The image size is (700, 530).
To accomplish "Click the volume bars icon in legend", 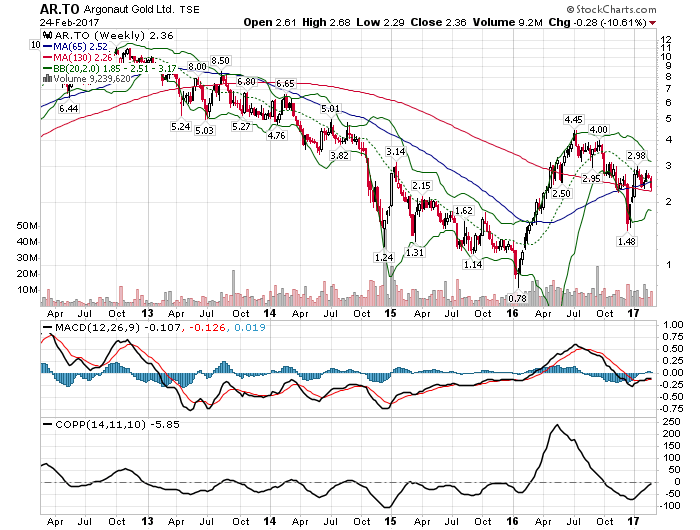I will pos(47,79).
